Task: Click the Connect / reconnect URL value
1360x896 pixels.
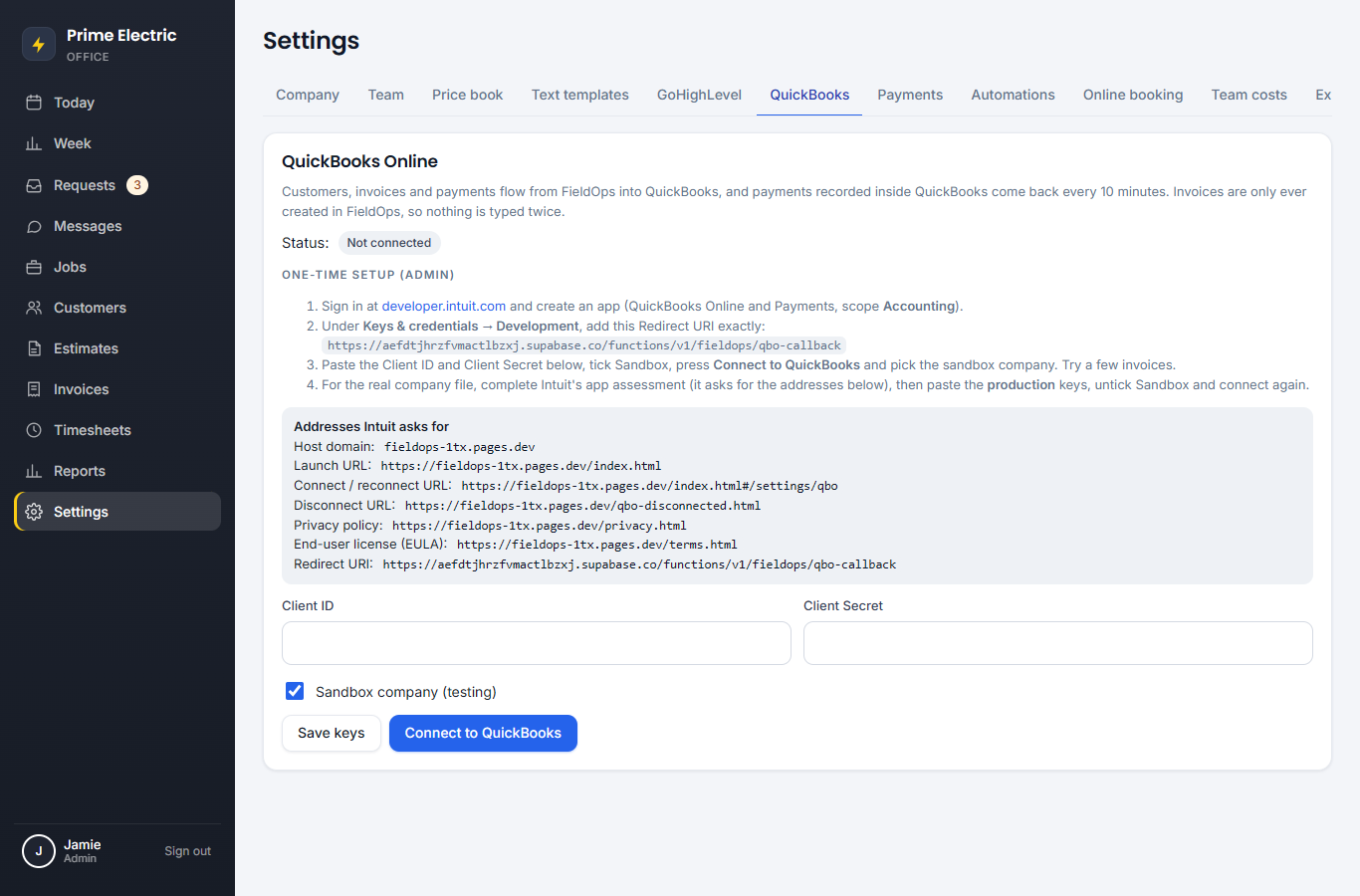Action: (x=650, y=486)
